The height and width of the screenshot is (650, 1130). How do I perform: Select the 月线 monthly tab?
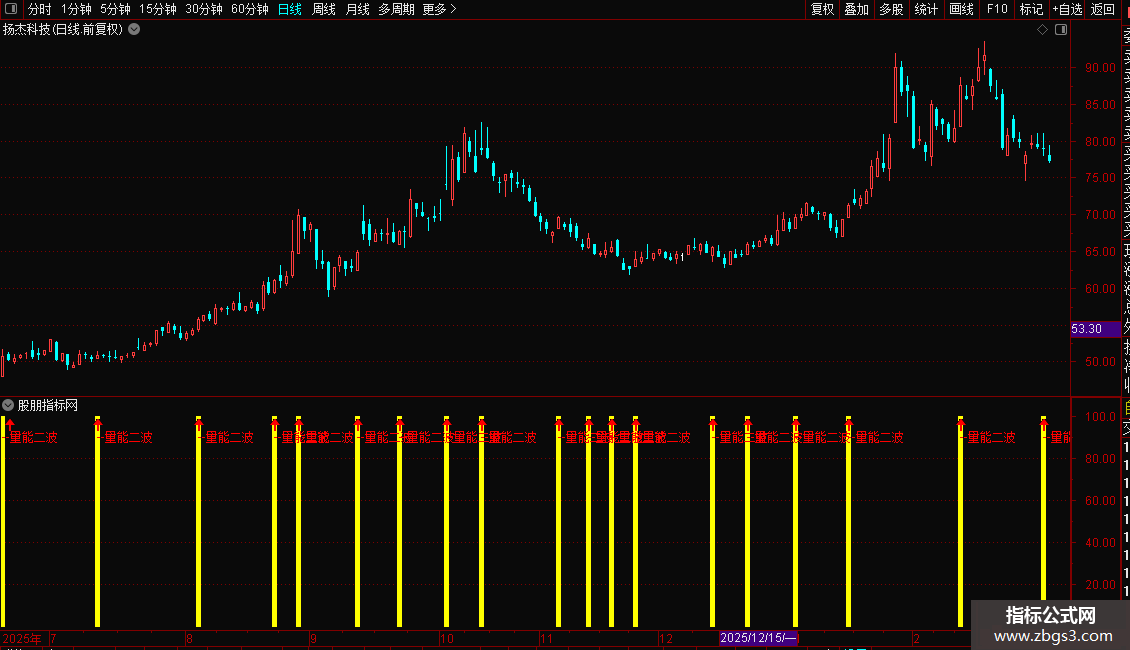357,9
